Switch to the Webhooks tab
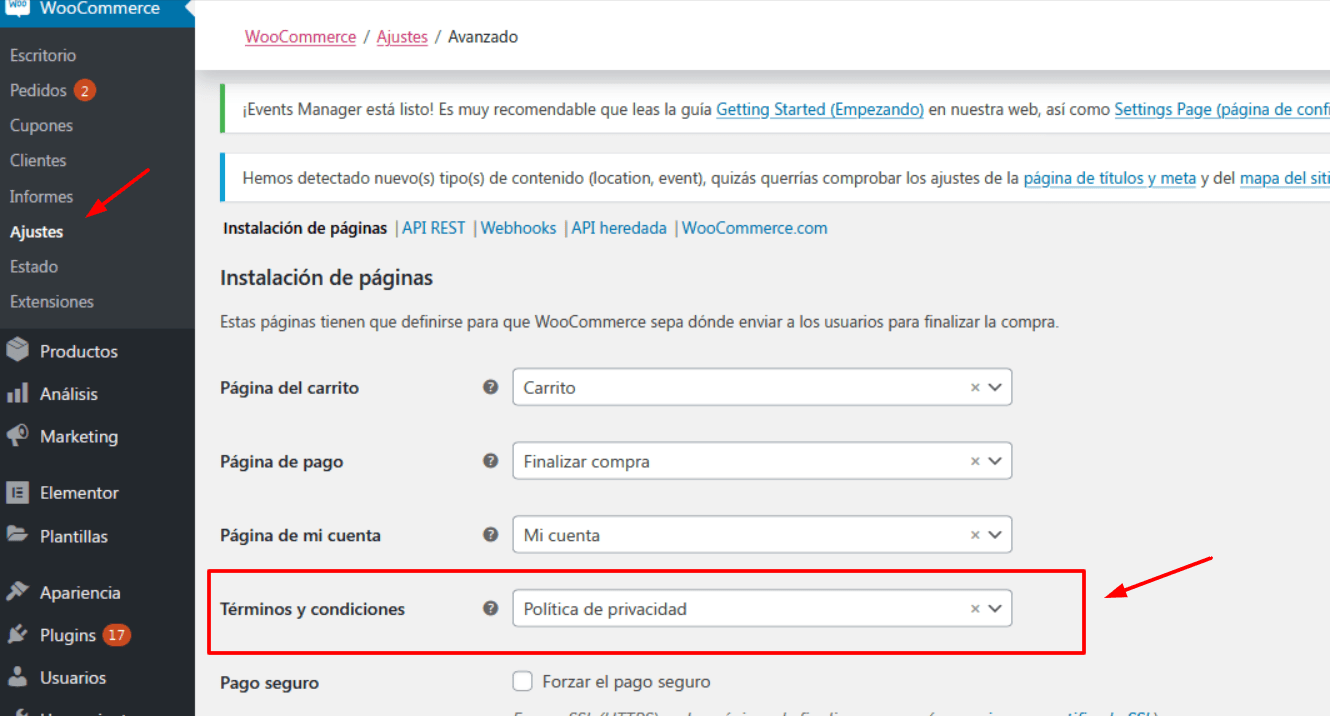 tap(518, 228)
